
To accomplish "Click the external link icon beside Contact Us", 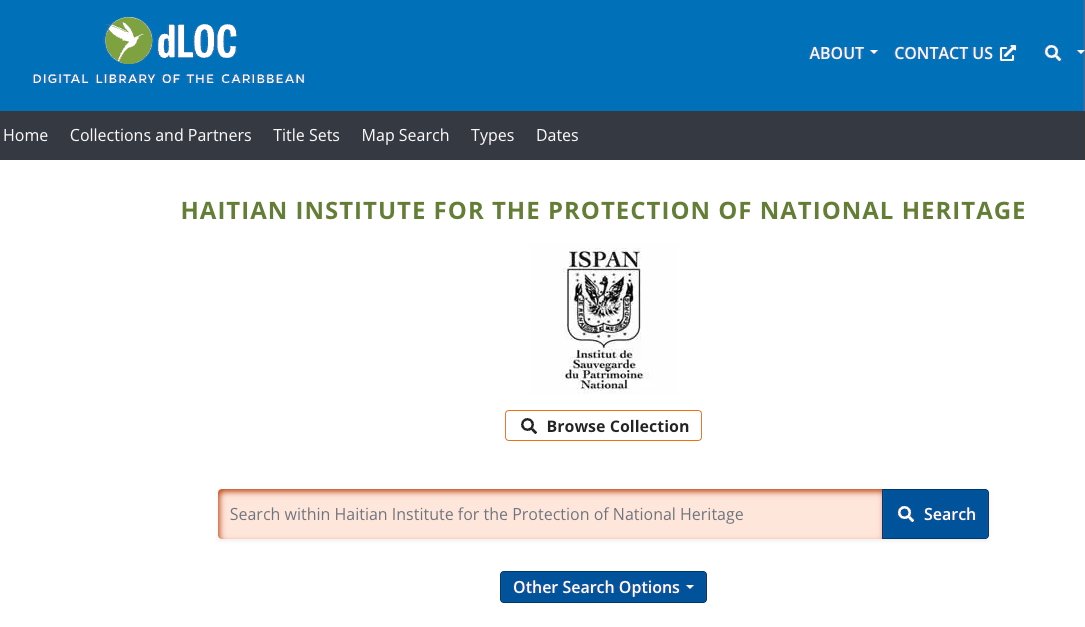I will [1008, 54].
